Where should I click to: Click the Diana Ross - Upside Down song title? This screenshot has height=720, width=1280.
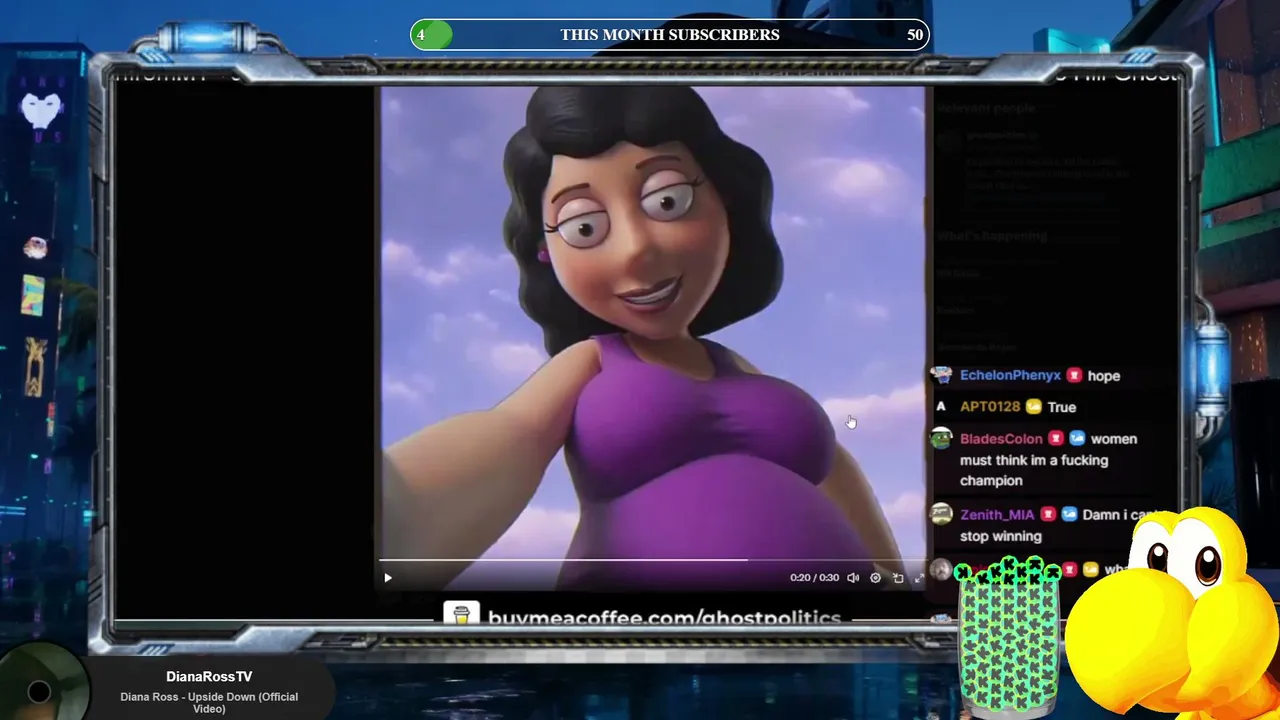tap(209, 702)
